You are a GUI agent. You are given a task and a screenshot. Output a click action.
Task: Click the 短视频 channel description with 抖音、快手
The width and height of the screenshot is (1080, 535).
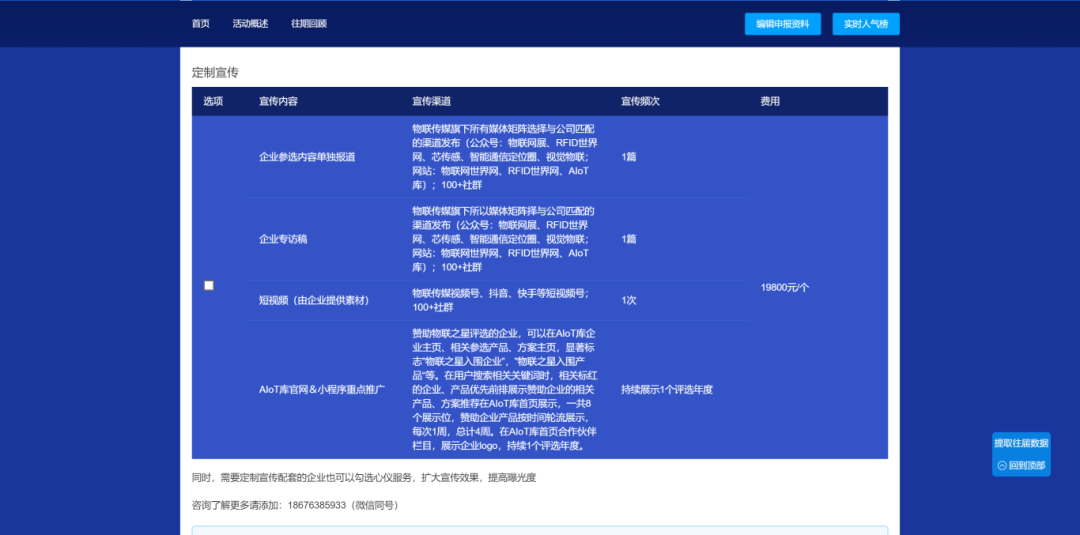click(x=501, y=300)
